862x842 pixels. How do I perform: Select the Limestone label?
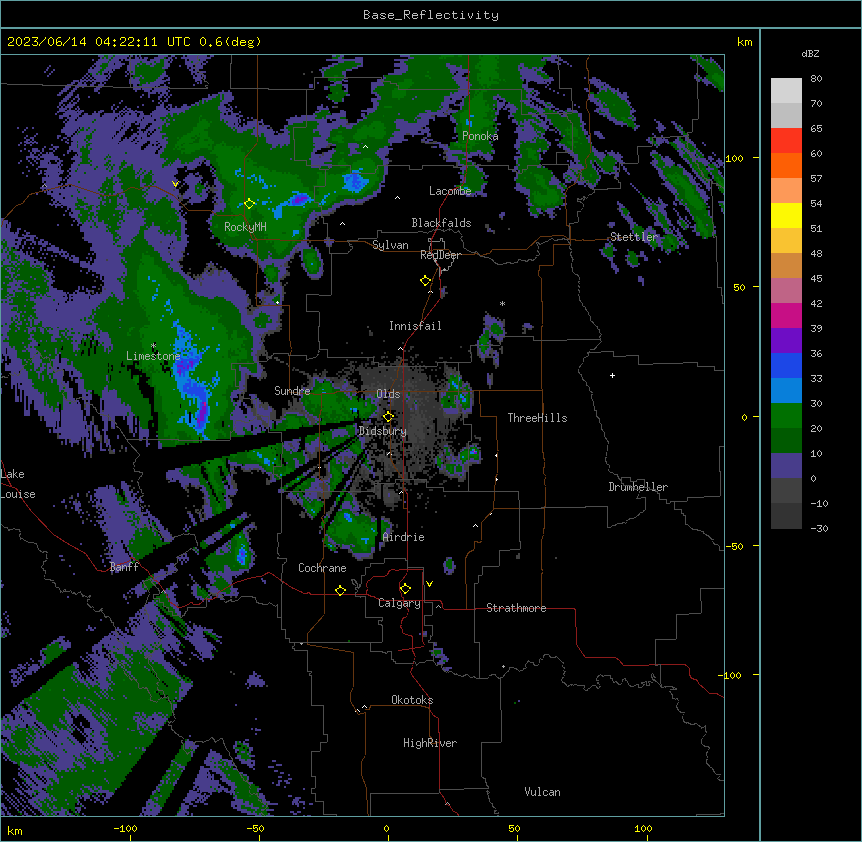pos(153,356)
